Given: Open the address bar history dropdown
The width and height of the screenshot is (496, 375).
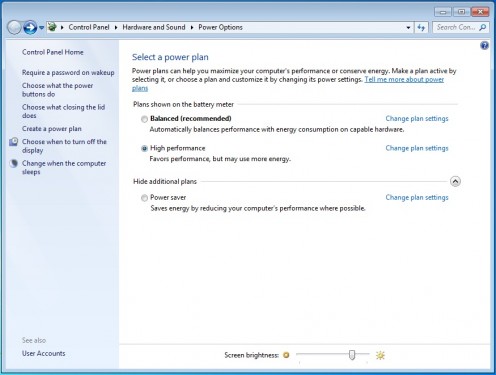Looking at the screenshot, I should (408, 28).
